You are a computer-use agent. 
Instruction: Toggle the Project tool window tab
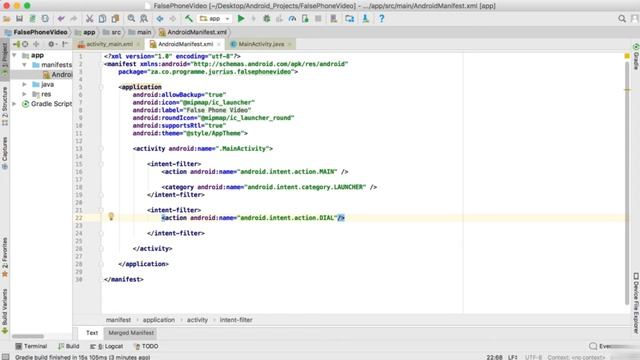tap(5, 60)
